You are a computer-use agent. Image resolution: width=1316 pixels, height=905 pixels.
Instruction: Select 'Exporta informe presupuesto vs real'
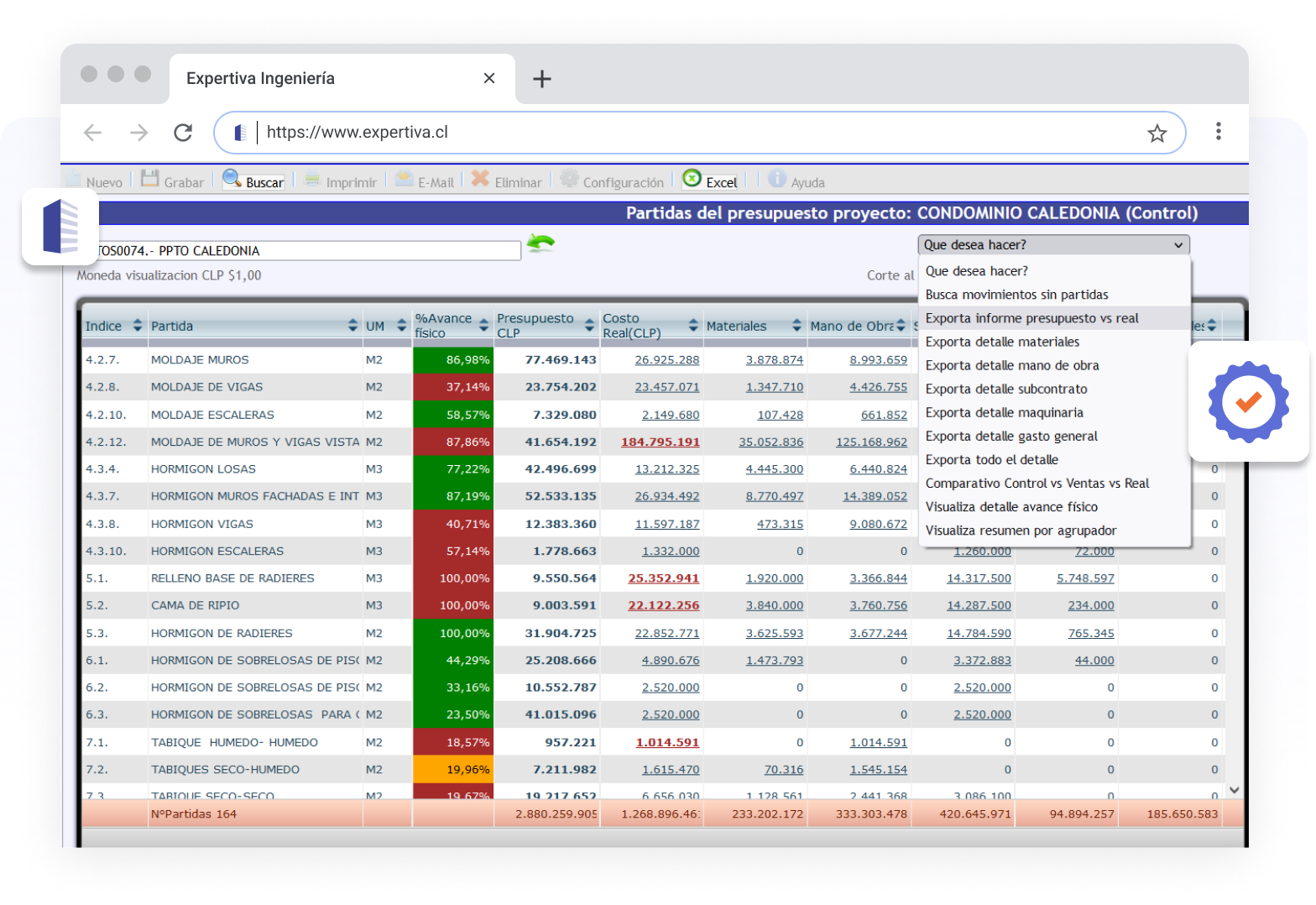click(x=1031, y=318)
